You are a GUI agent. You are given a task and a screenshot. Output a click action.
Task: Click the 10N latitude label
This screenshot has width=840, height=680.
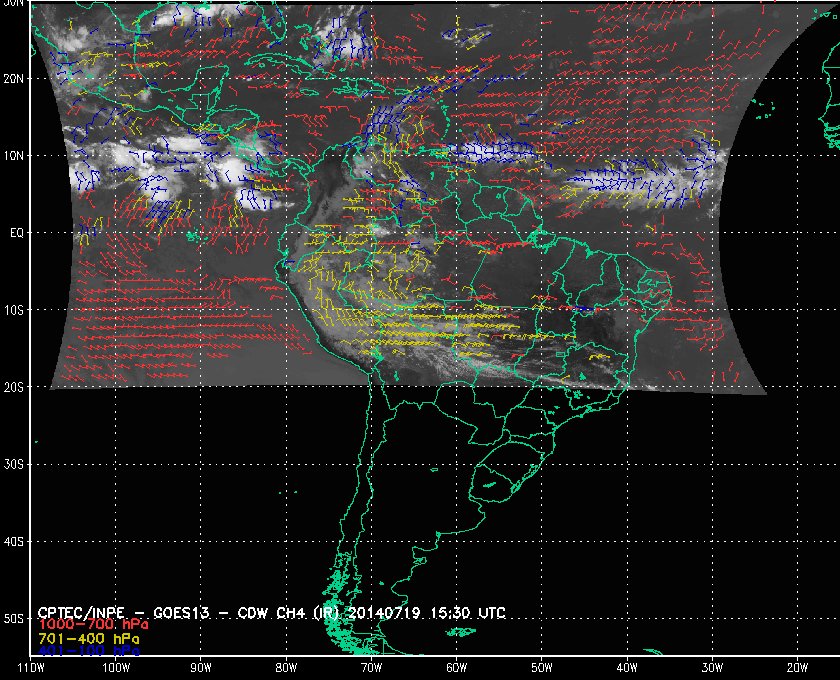[13, 156]
